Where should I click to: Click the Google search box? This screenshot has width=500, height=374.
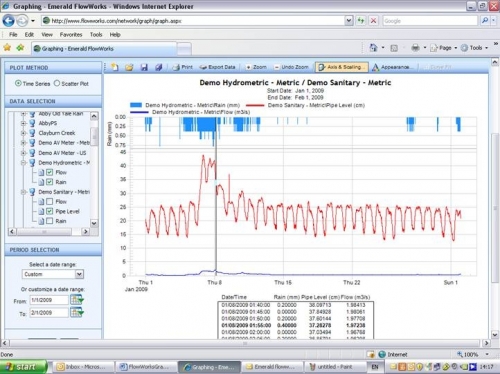pos(430,21)
